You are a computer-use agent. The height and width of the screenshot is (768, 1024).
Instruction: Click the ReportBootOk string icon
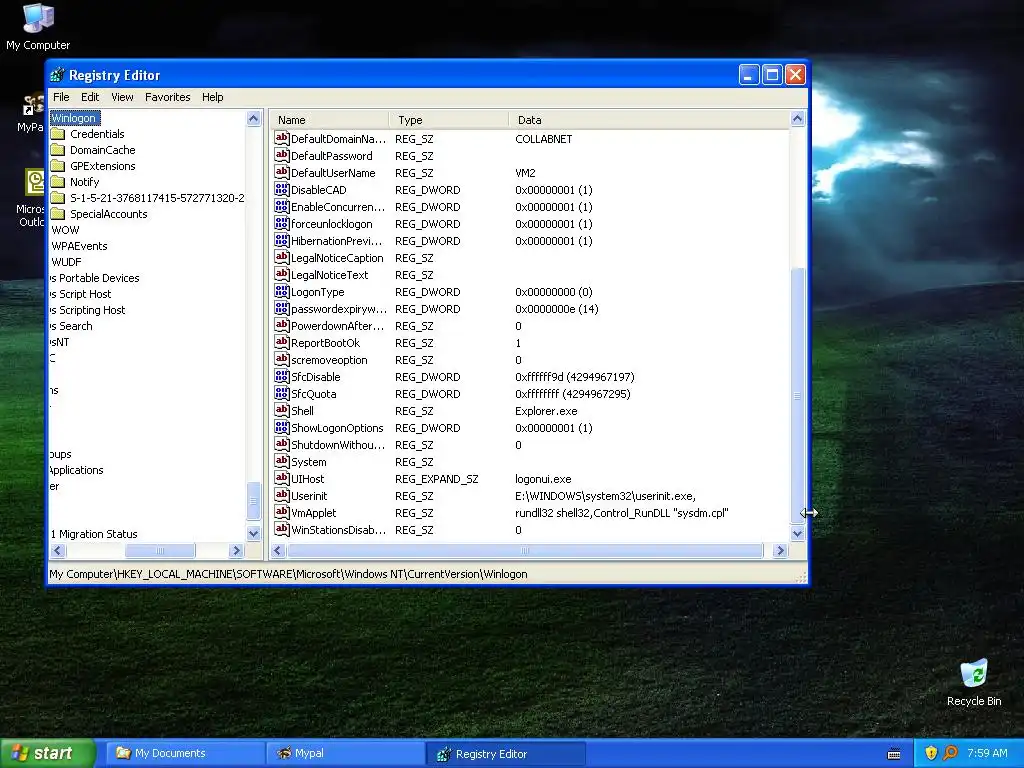(281, 342)
